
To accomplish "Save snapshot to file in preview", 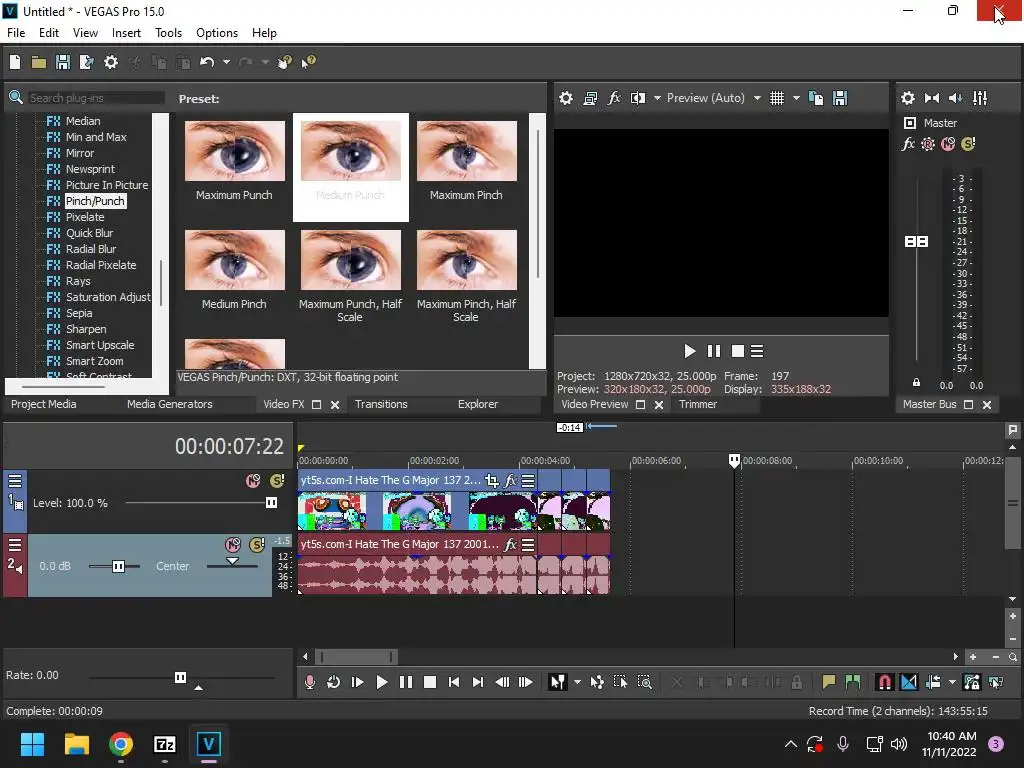I will (840, 98).
